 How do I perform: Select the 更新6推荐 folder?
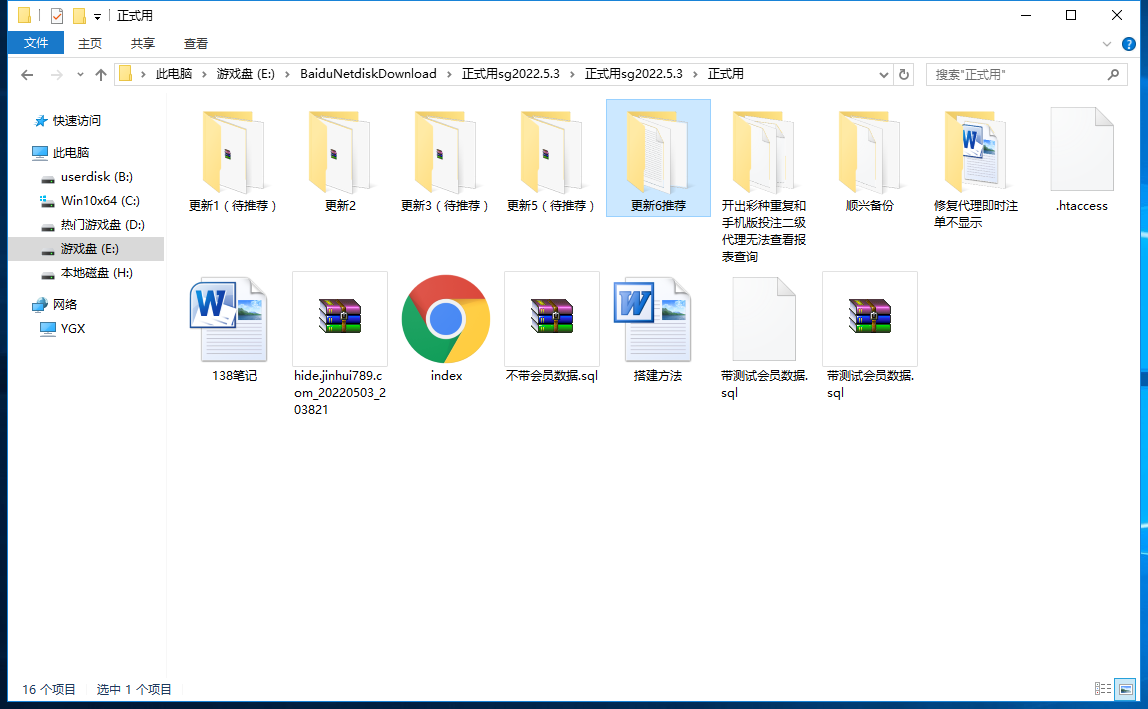tap(658, 157)
